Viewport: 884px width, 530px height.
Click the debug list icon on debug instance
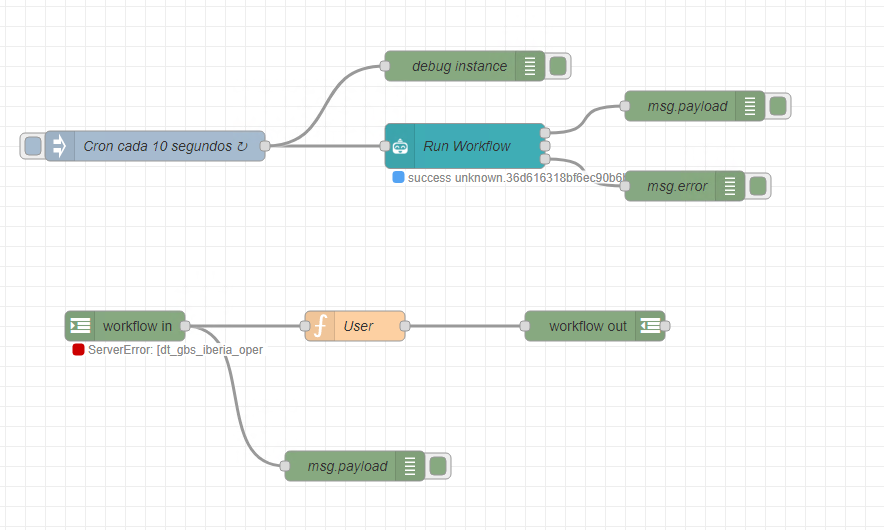click(x=530, y=66)
